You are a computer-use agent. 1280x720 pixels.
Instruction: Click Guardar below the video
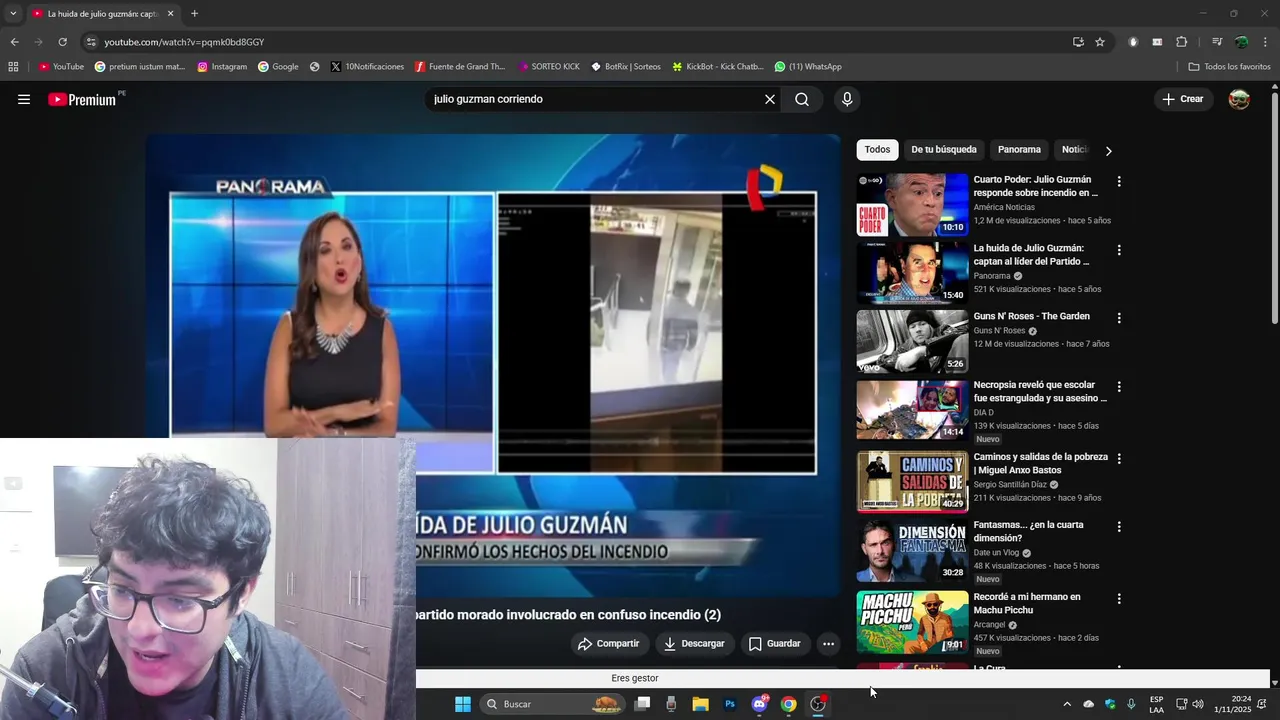click(x=775, y=644)
